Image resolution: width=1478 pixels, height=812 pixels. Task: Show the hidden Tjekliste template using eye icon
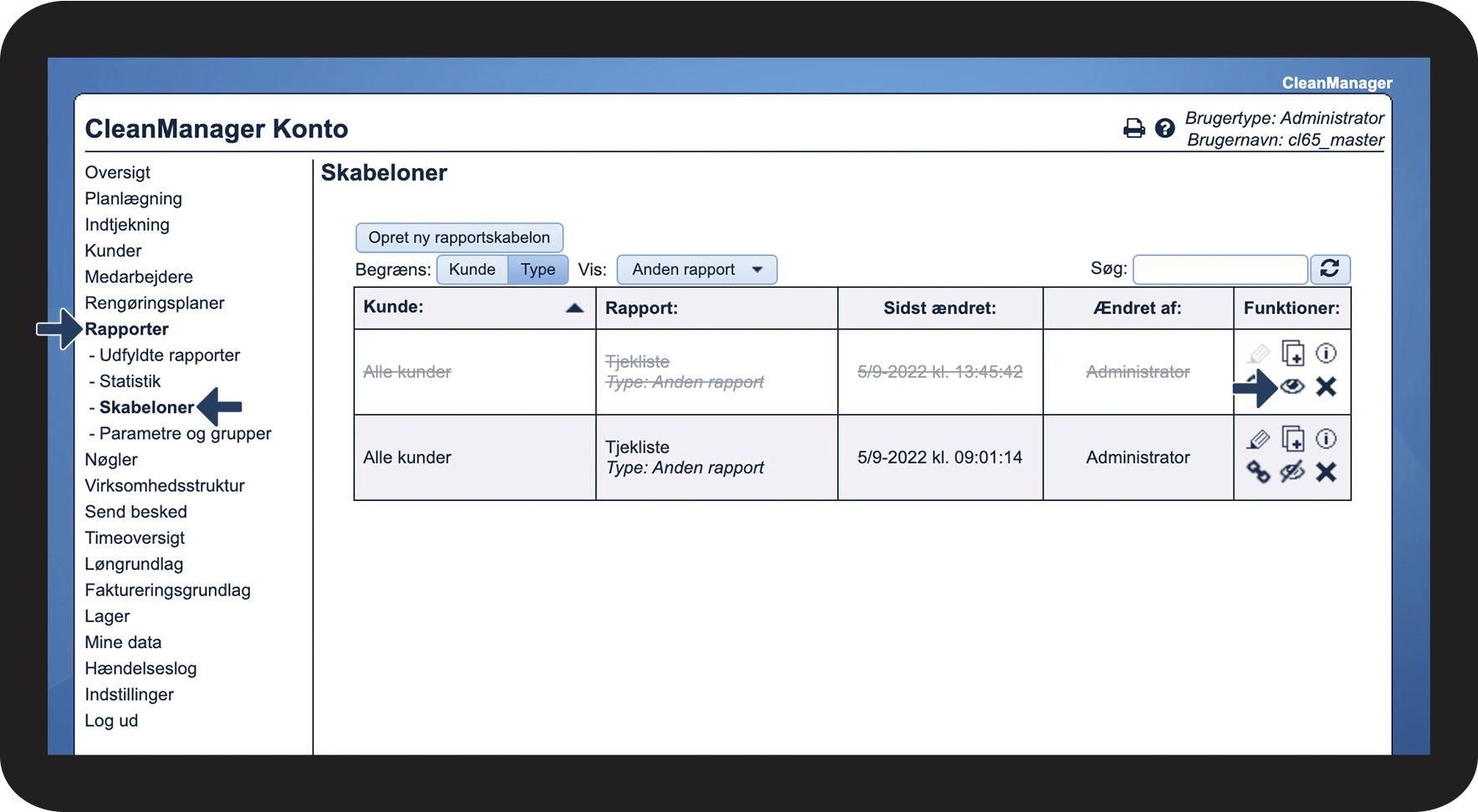pyautogui.click(x=1292, y=386)
